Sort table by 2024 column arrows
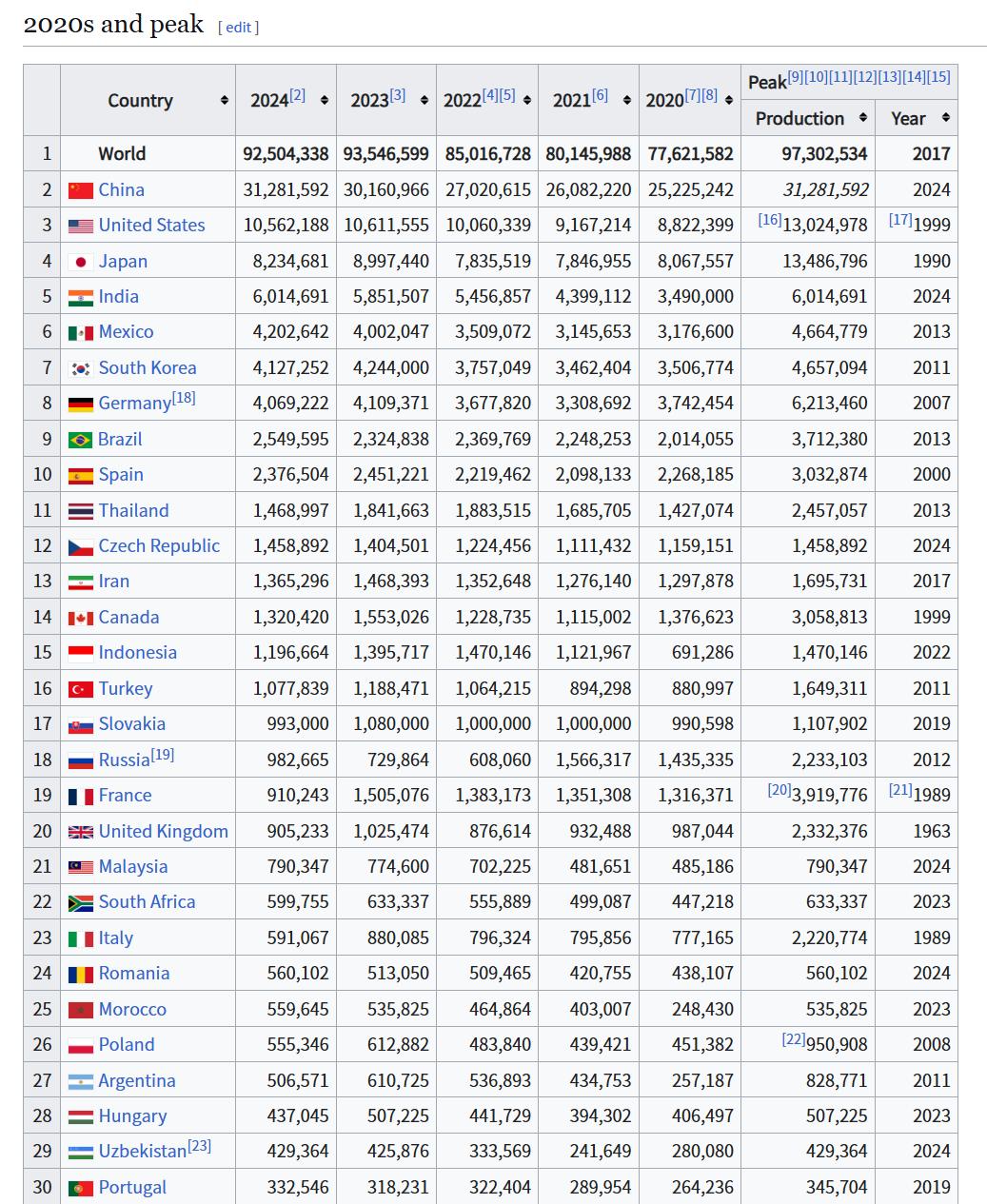 [x=325, y=101]
